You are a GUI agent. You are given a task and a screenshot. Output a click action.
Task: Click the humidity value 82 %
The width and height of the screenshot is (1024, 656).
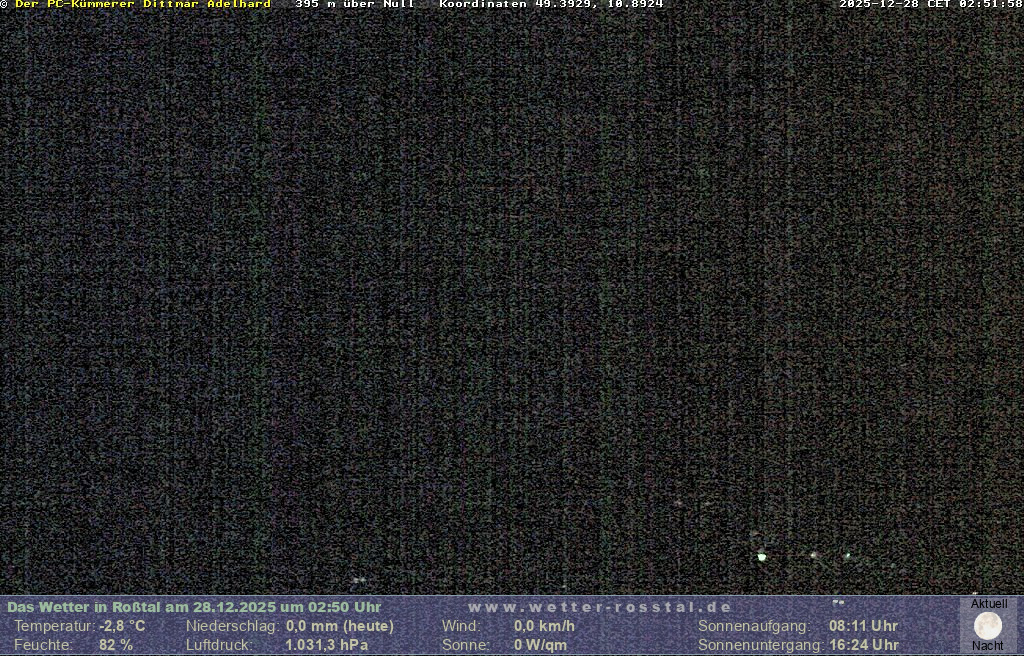[x=116, y=645]
